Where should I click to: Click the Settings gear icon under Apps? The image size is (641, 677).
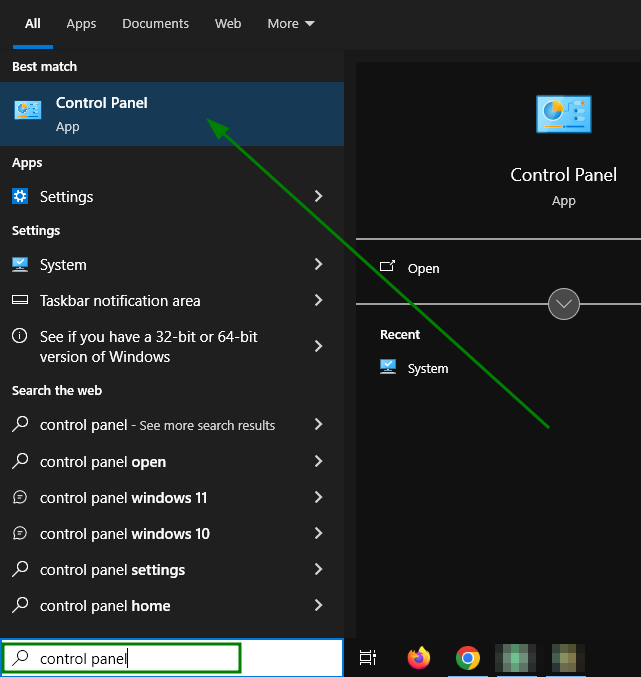pos(20,196)
